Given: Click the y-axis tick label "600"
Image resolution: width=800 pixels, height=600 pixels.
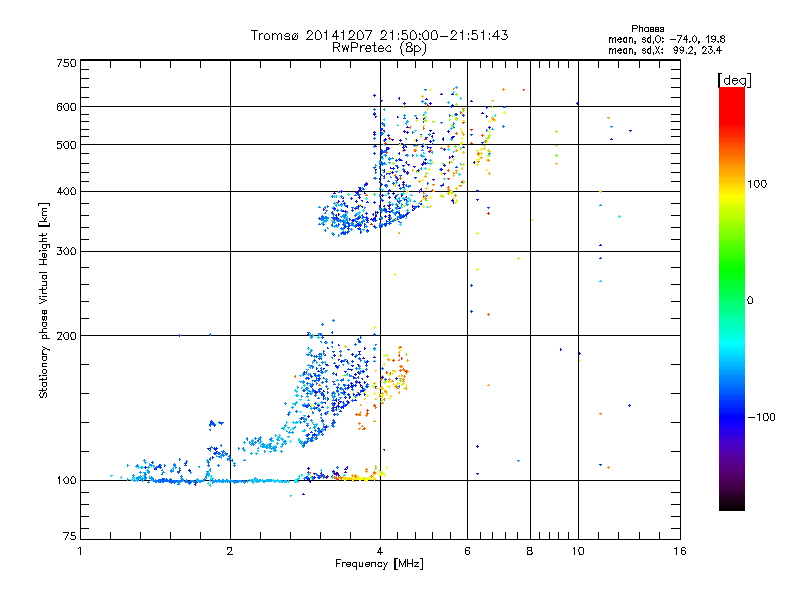Looking at the screenshot, I should click(66, 107).
